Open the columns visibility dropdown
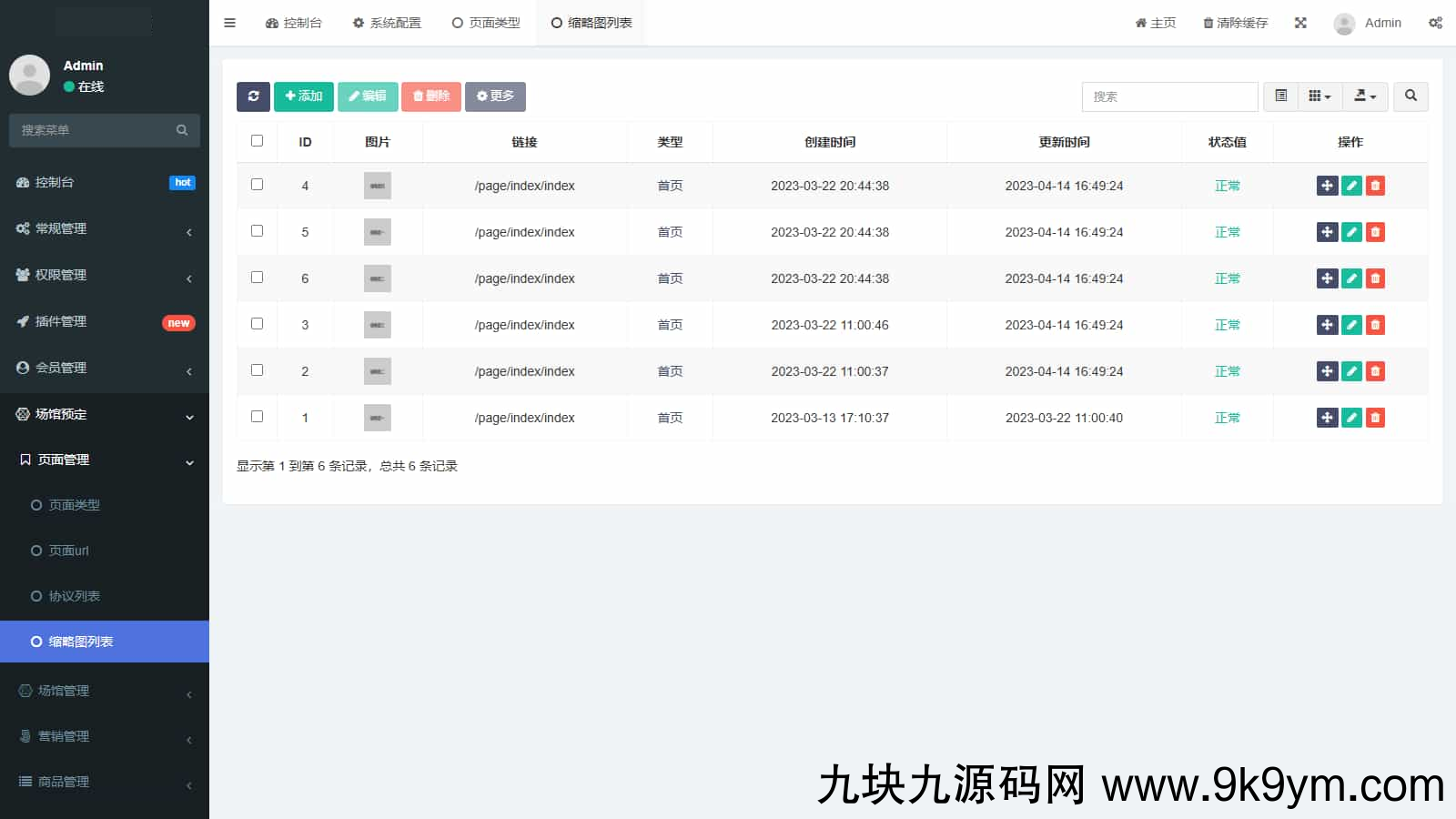Image resolution: width=1456 pixels, height=819 pixels. [x=1319, y=96]
